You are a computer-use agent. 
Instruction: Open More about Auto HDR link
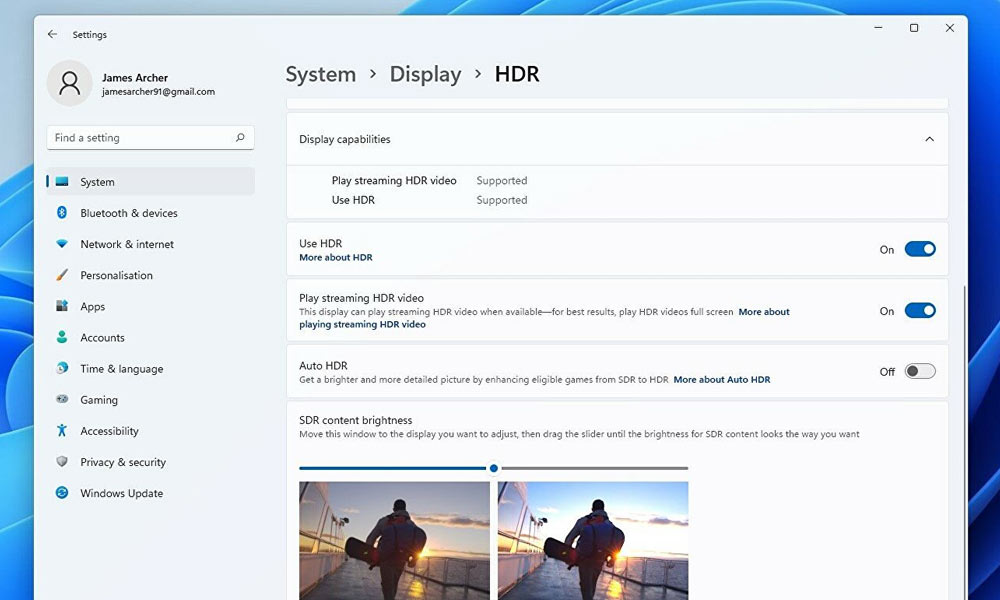tap(721, 379)
